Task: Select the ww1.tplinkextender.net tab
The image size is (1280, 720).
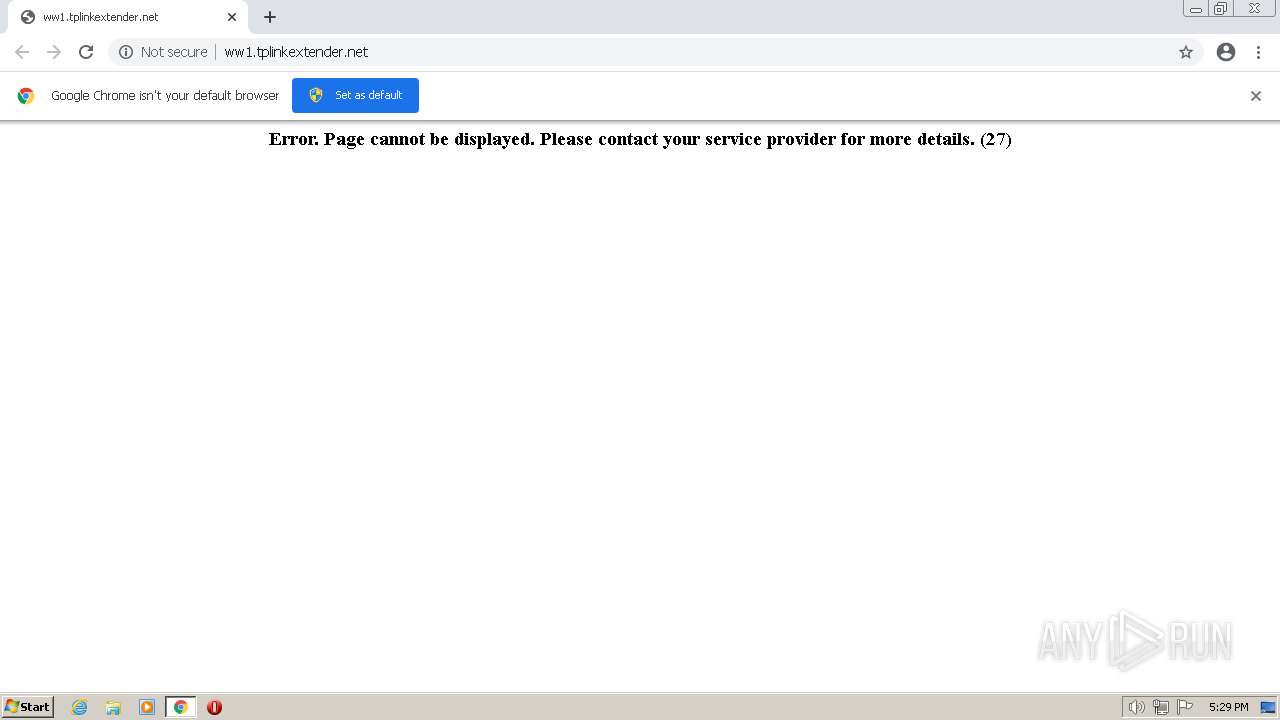Action: tap(128, 17)
